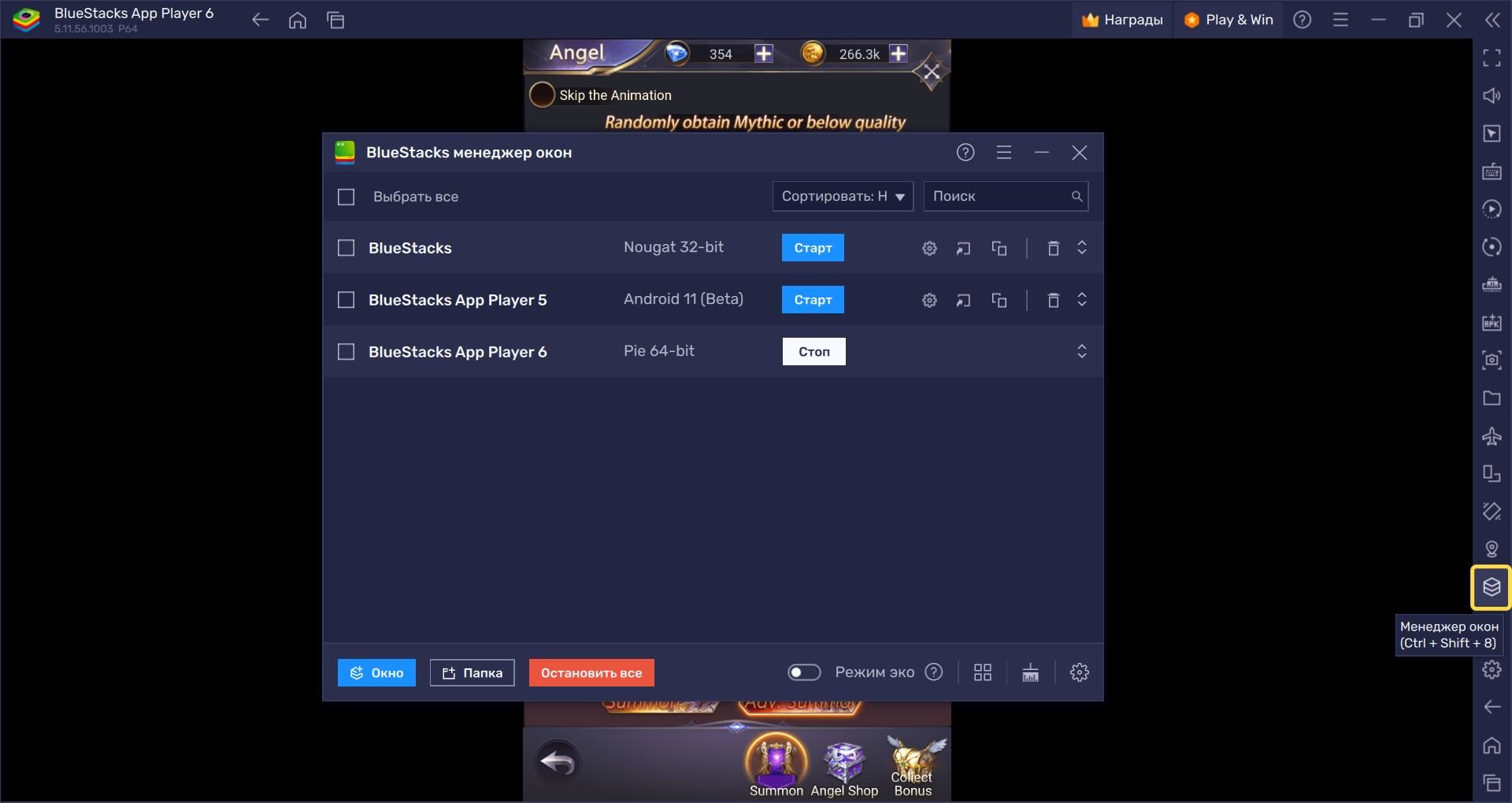Open main BlueStacks hamburger menu
The image size is (1512, 803).
1340,20
